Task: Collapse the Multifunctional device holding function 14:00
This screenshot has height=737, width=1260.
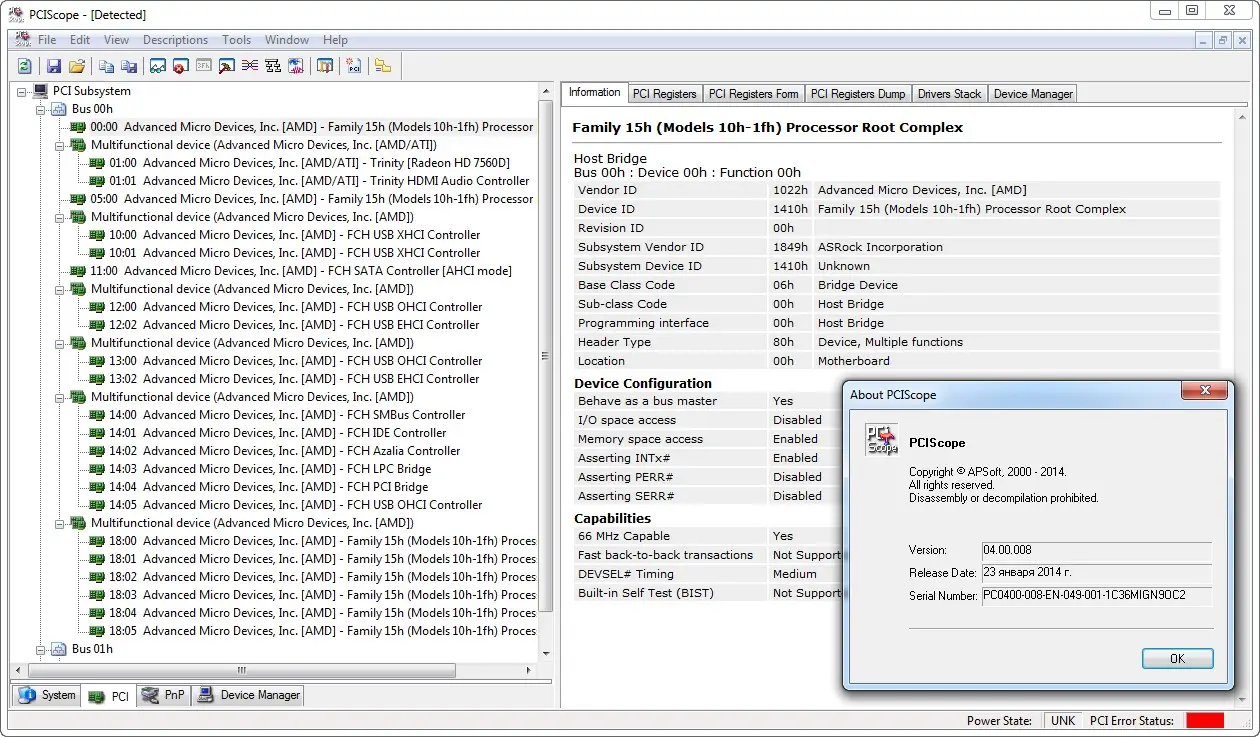Action: point(60,397)
